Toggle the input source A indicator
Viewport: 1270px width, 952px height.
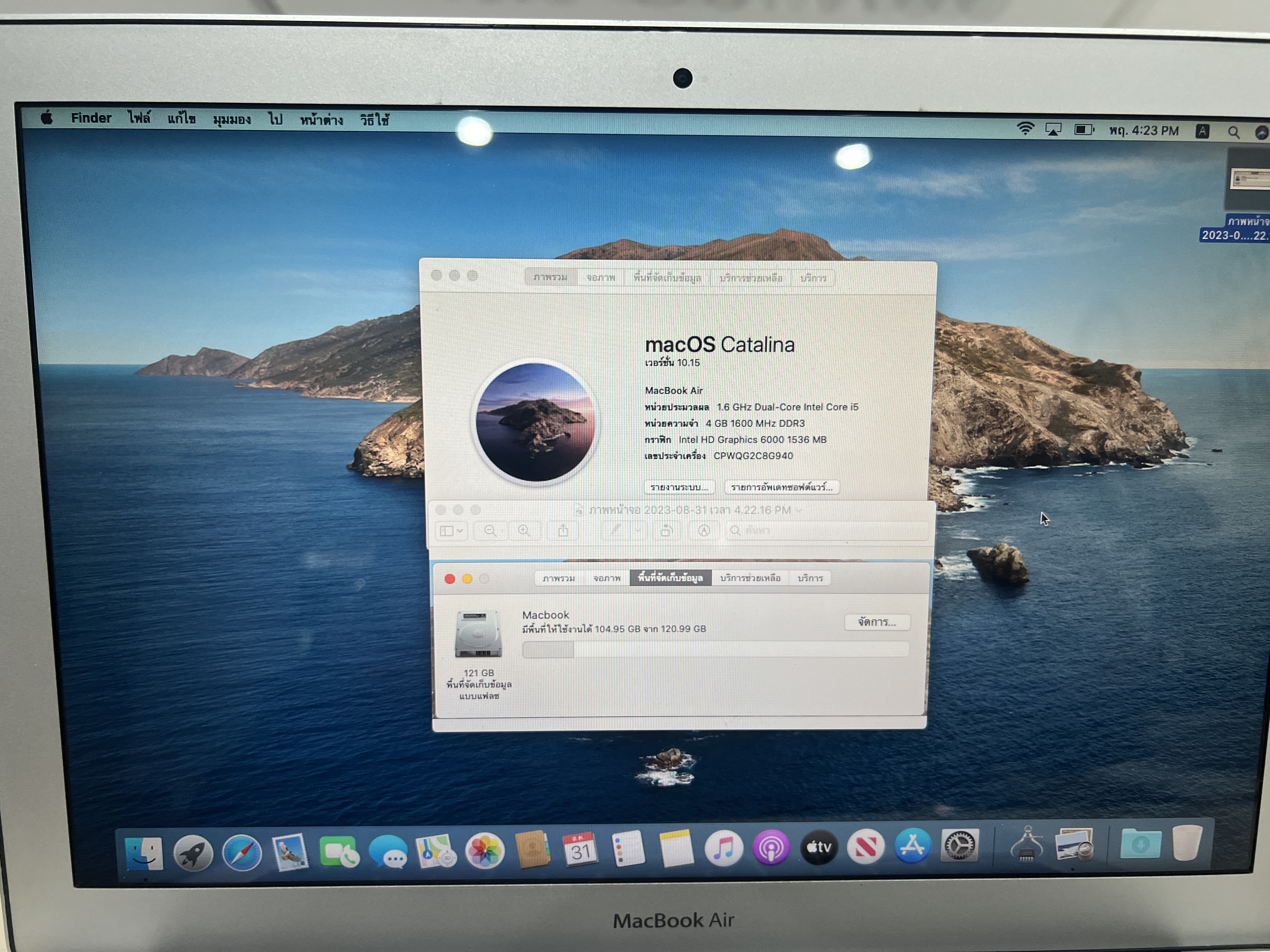1202,131
